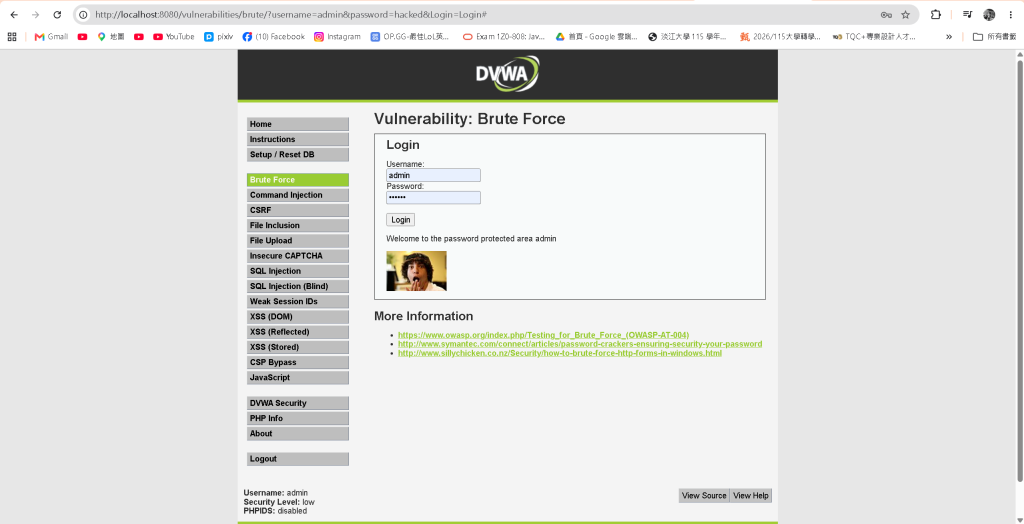Open the DVWA Security settings
The image size is (1024, 524).
coord(298,403)
